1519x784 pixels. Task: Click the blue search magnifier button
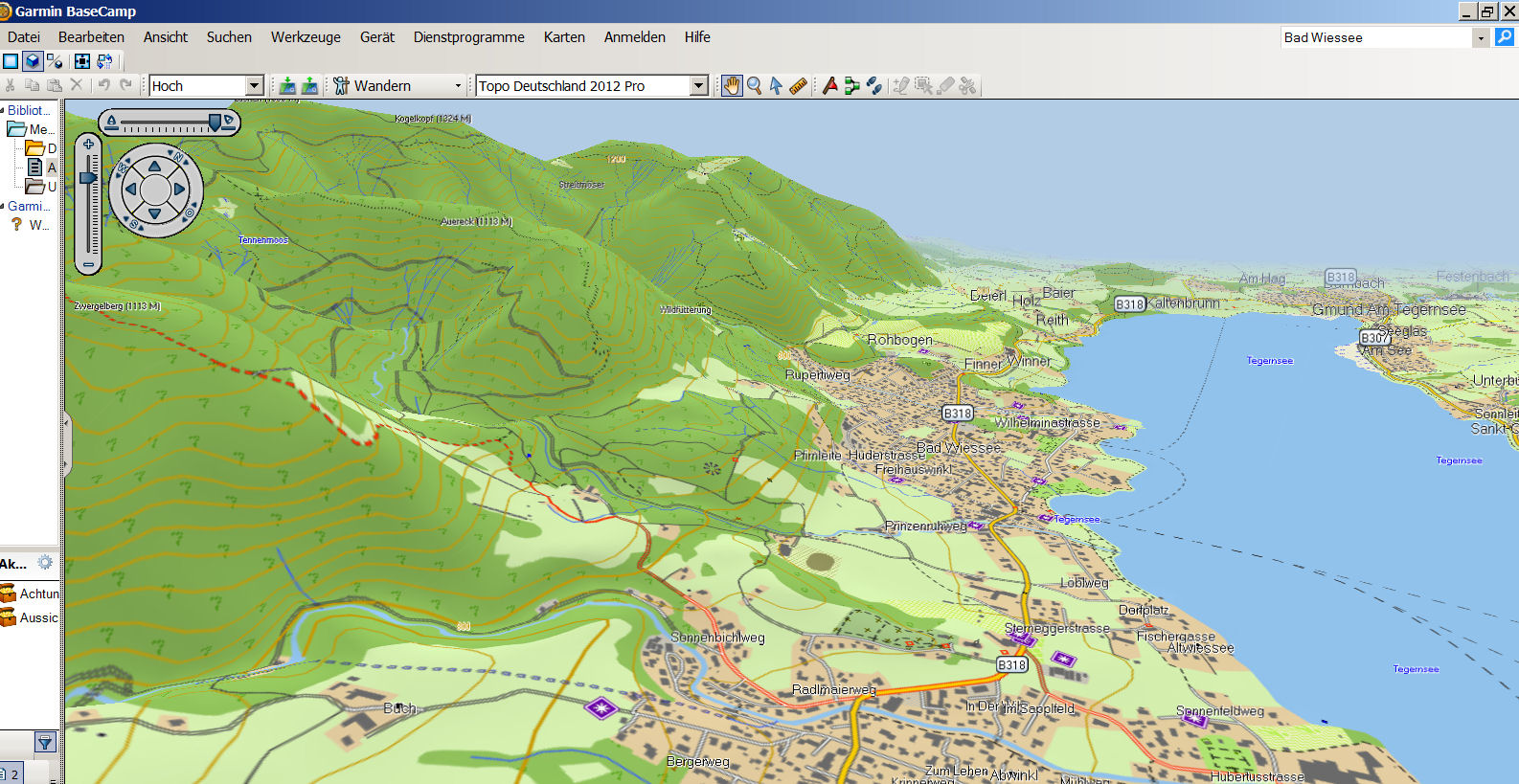coord(1505,36)
